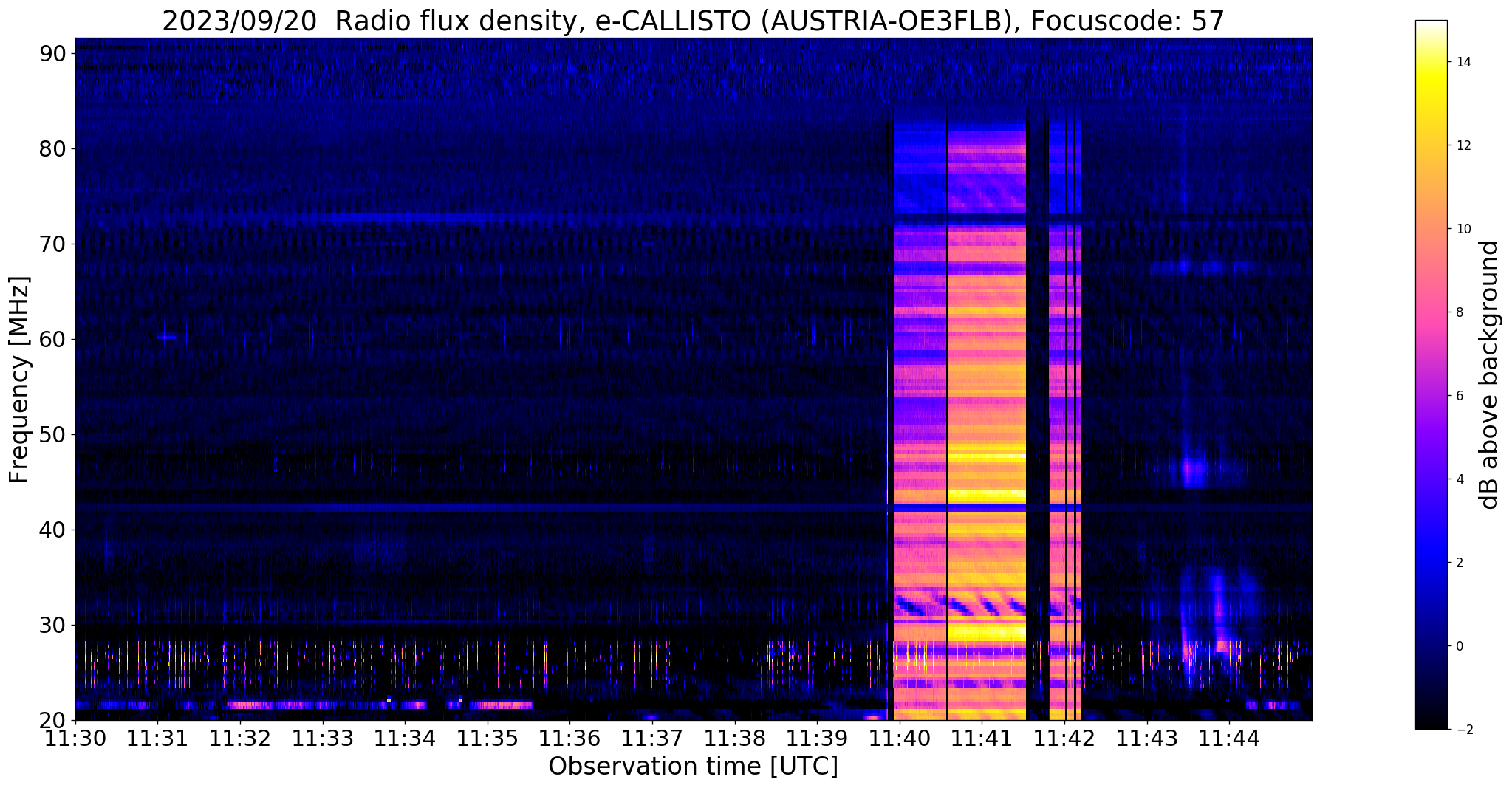This screenshot has height=788, width=1512.
Task: Click the 'Frequency [MHz]' axis label
Action: click(x=19, y=380)
